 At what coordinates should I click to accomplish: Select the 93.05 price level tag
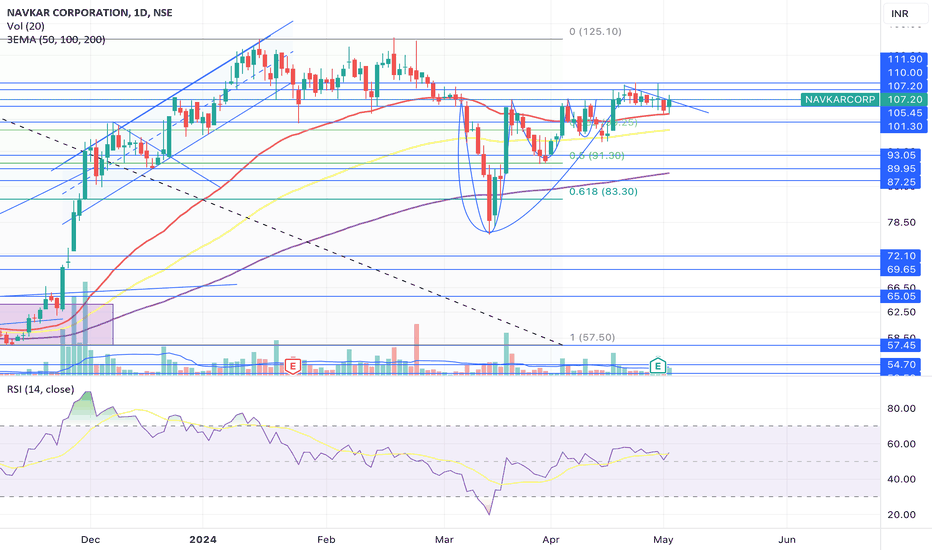pos(901,155)
